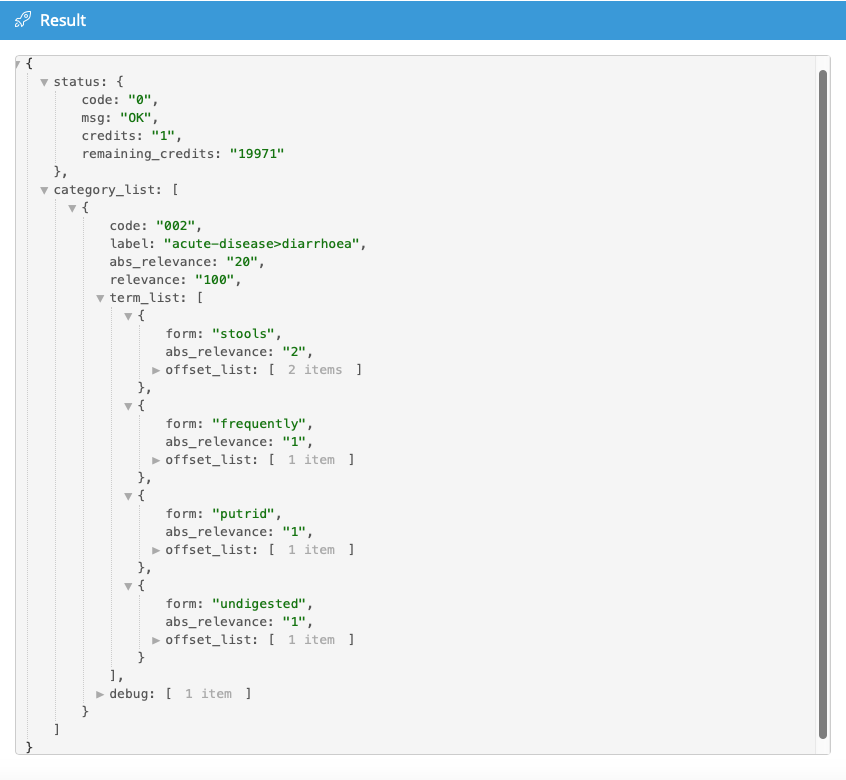Image resolution: width=846 pixels, height=780 pixels.
Task: Collapse the status object
Action: point(44,81)
